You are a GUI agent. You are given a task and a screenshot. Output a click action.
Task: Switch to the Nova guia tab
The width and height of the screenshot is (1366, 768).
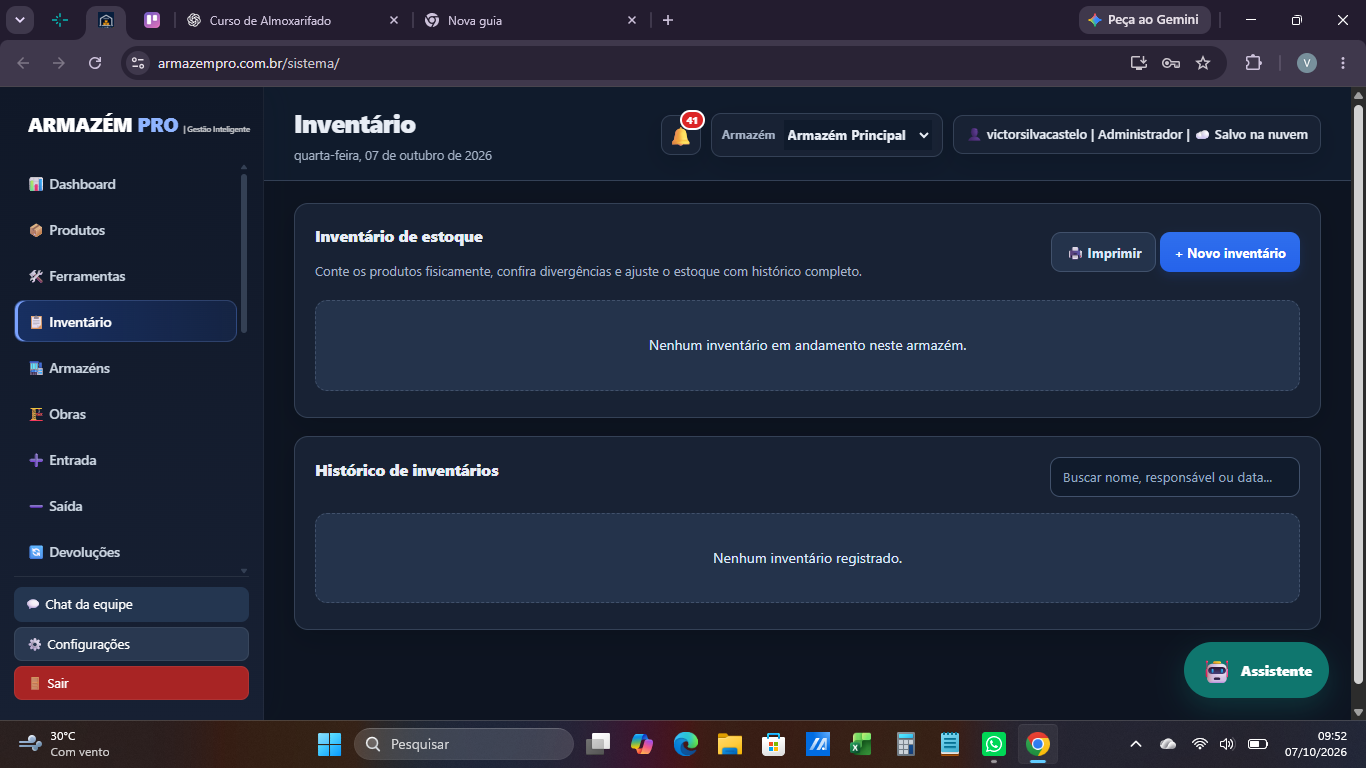(529, 20)
